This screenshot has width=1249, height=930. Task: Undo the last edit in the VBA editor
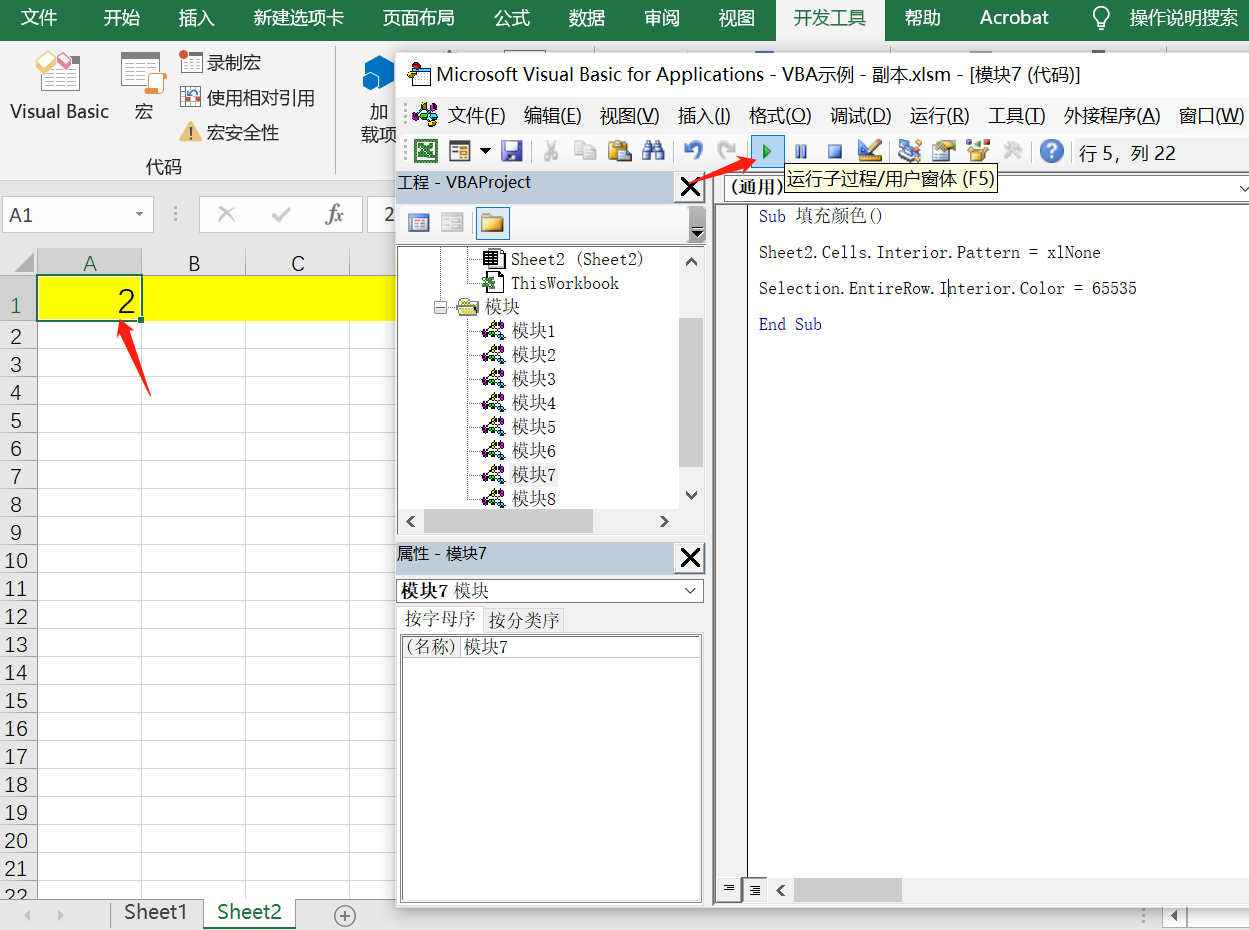(690, 150)
